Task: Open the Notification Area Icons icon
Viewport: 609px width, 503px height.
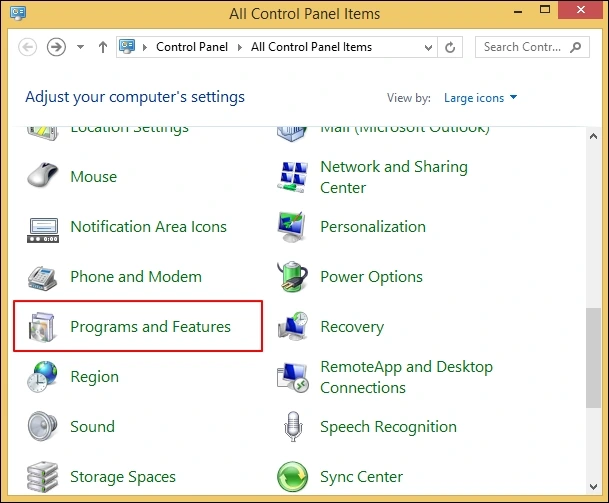Action: click(x=43, y=230)
